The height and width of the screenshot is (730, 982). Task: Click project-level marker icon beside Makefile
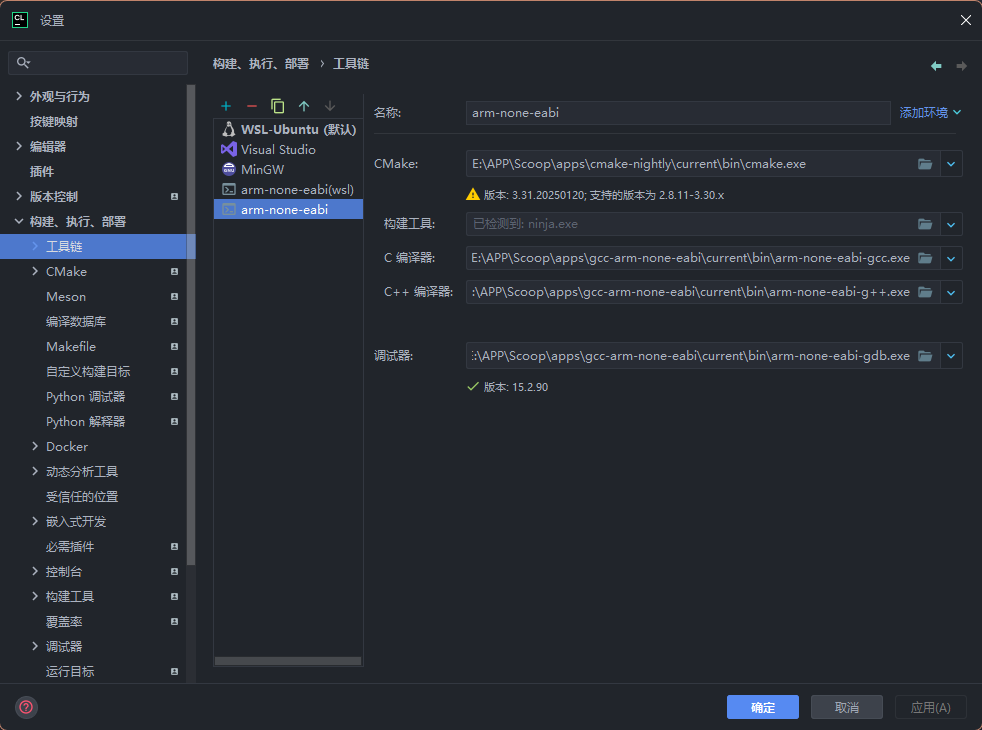[x=175, y=347]
